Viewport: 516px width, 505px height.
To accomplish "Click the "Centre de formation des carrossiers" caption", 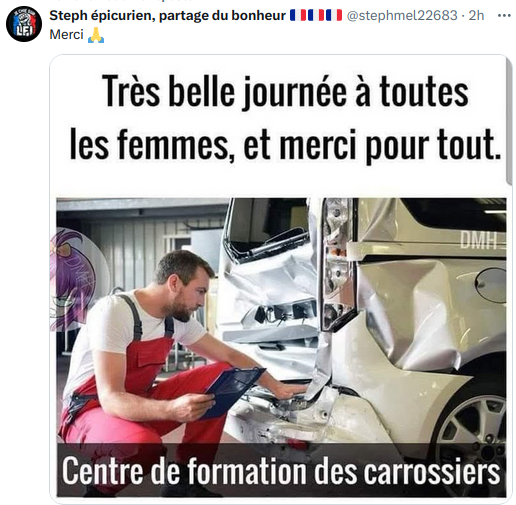I will (281, 471).
